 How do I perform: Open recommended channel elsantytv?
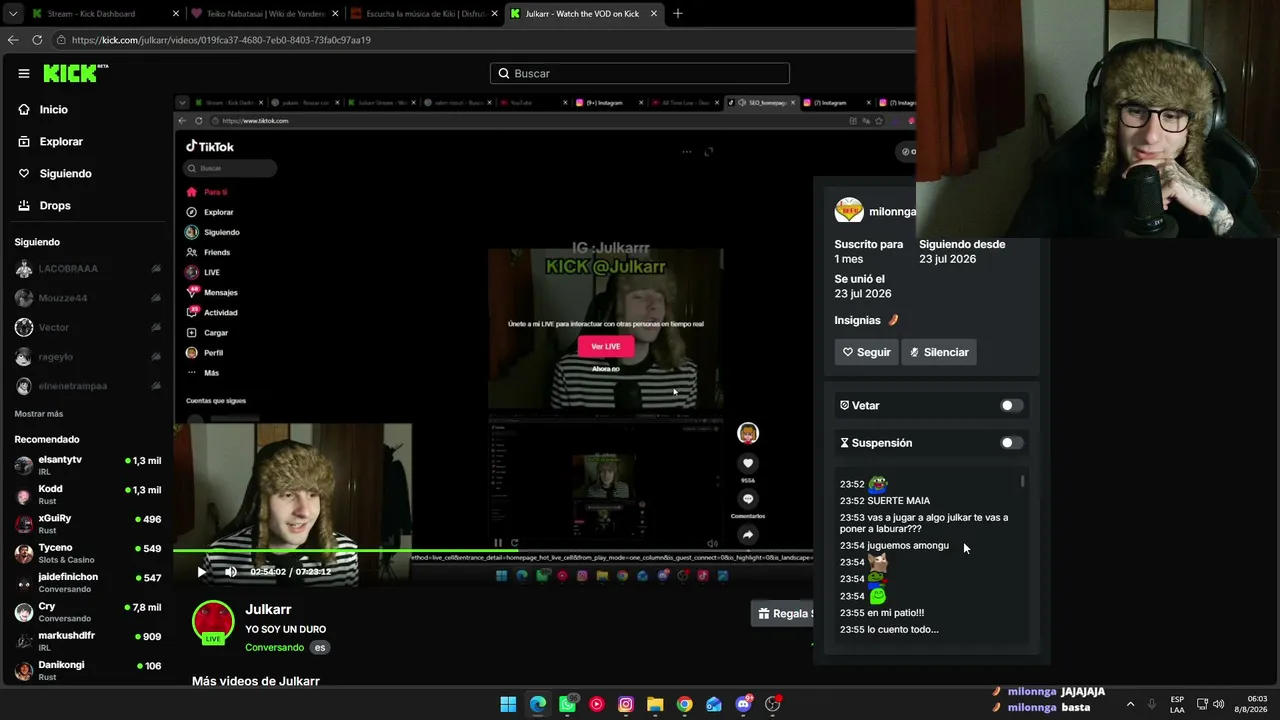pyautogui.click(x=88, y=465)
